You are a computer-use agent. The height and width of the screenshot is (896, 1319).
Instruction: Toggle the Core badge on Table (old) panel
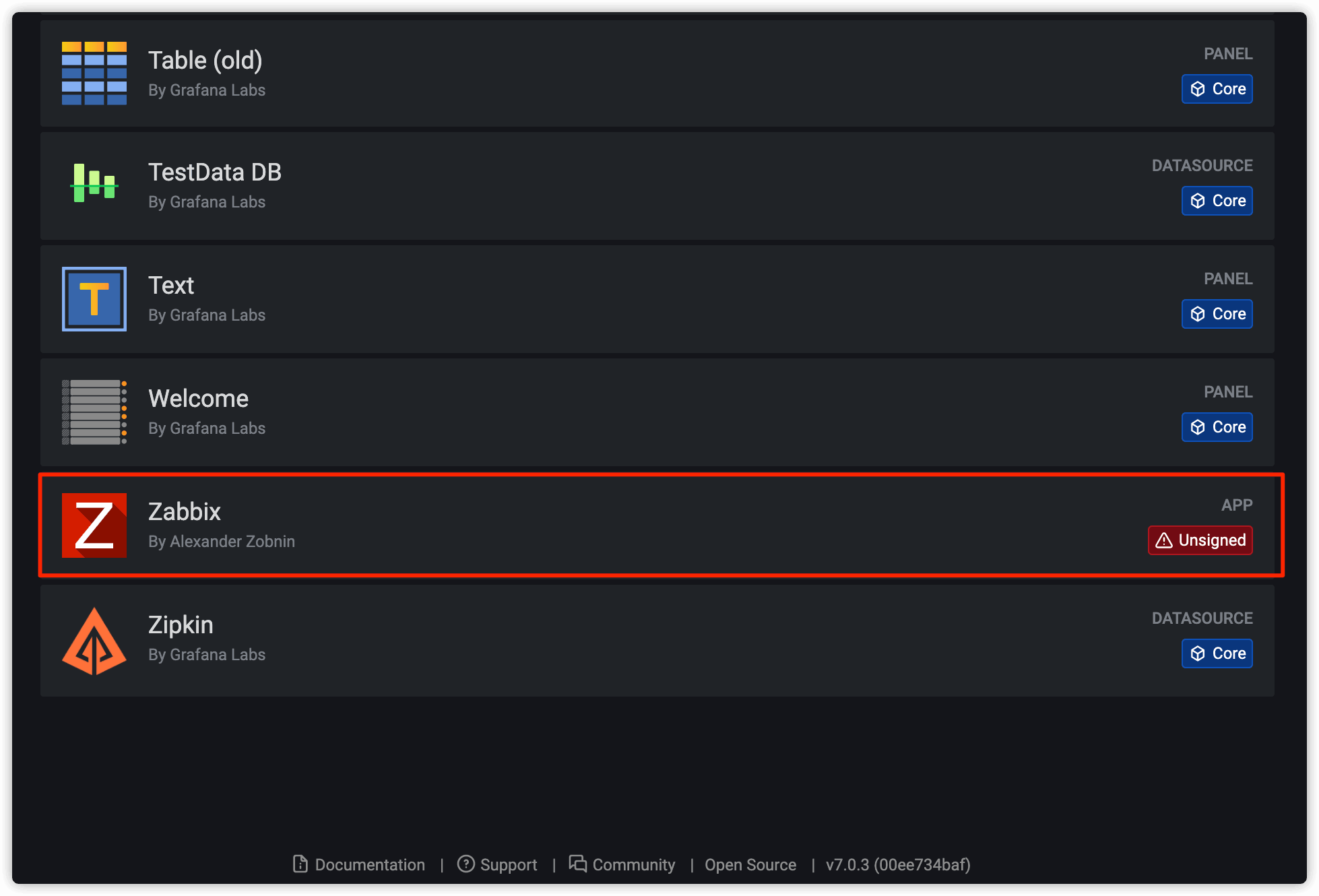point(1218,89)
